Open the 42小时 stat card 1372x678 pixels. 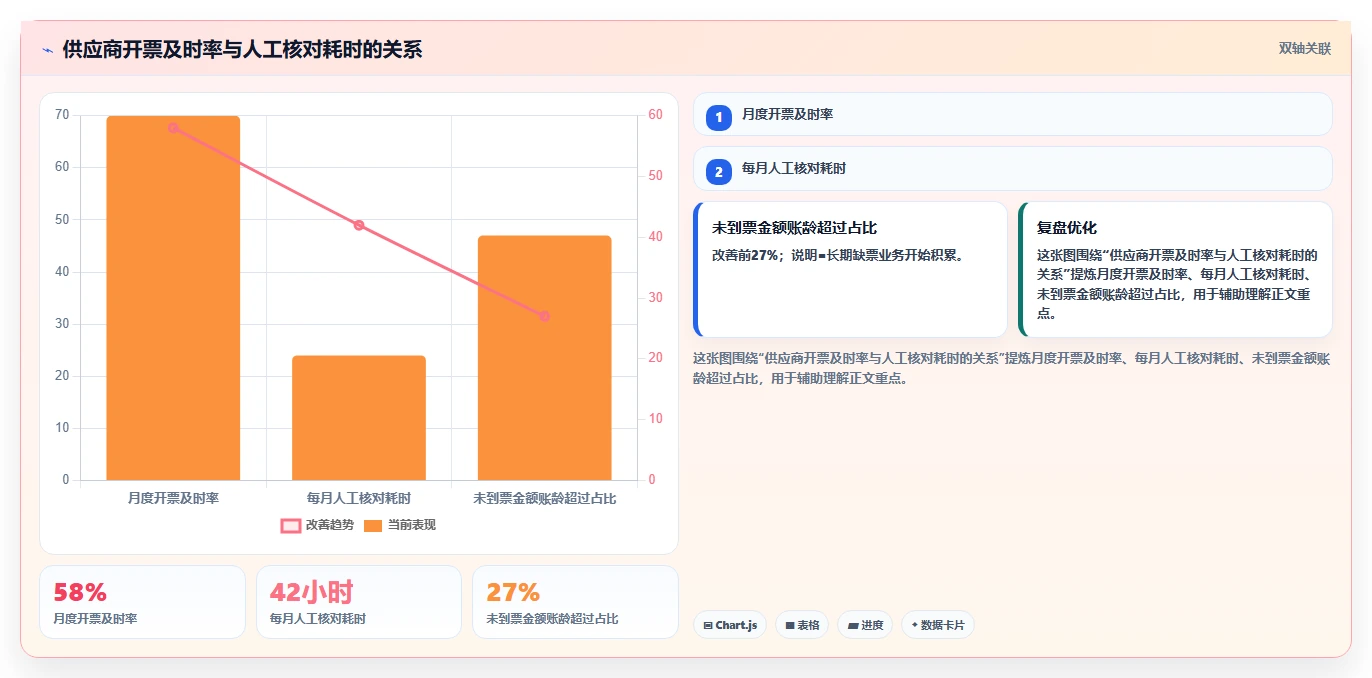pyautogui.click(x=359, y=602)
